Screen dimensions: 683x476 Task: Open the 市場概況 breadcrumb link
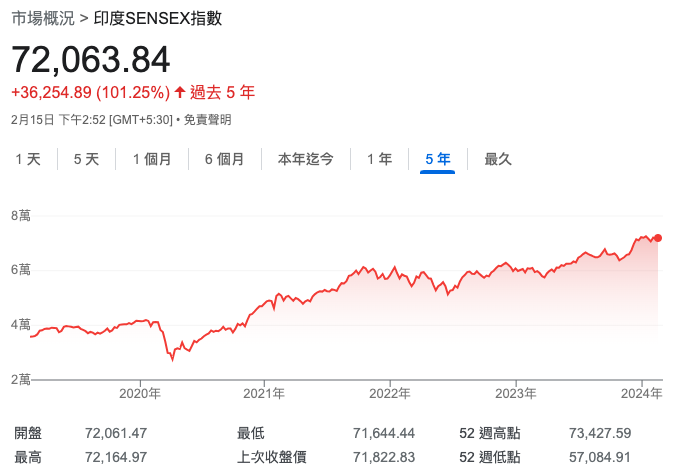click(x=43, y=18)
